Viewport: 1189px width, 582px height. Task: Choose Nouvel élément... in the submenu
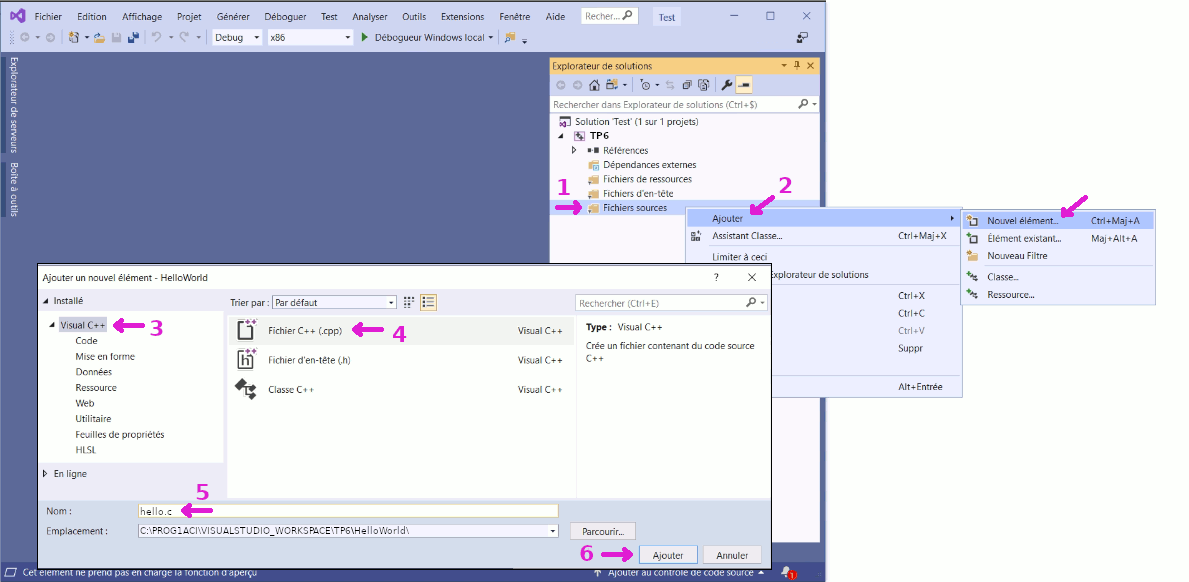point(1059,221)
